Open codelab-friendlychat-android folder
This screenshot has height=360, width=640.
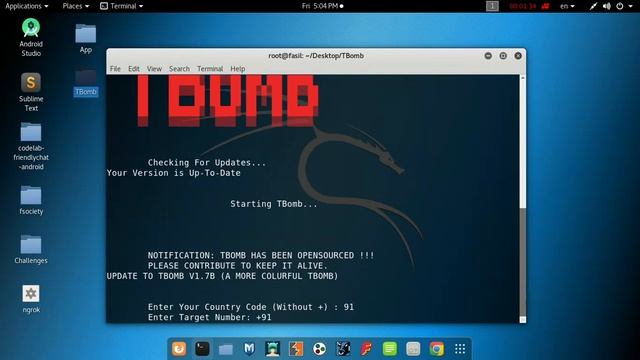point(31,147)
